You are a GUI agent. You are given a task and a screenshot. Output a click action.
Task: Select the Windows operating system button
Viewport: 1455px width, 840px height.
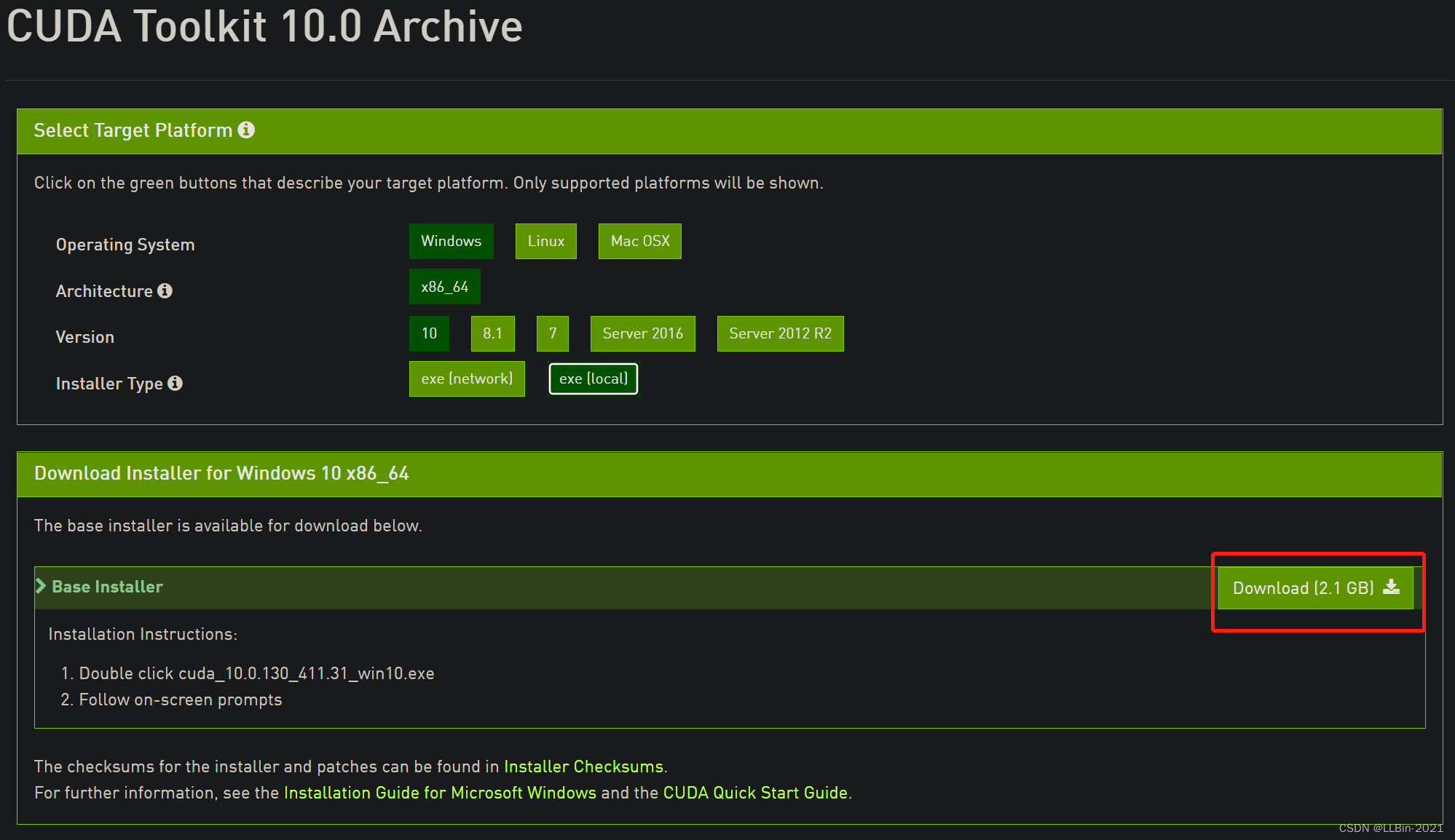point(452,241)
